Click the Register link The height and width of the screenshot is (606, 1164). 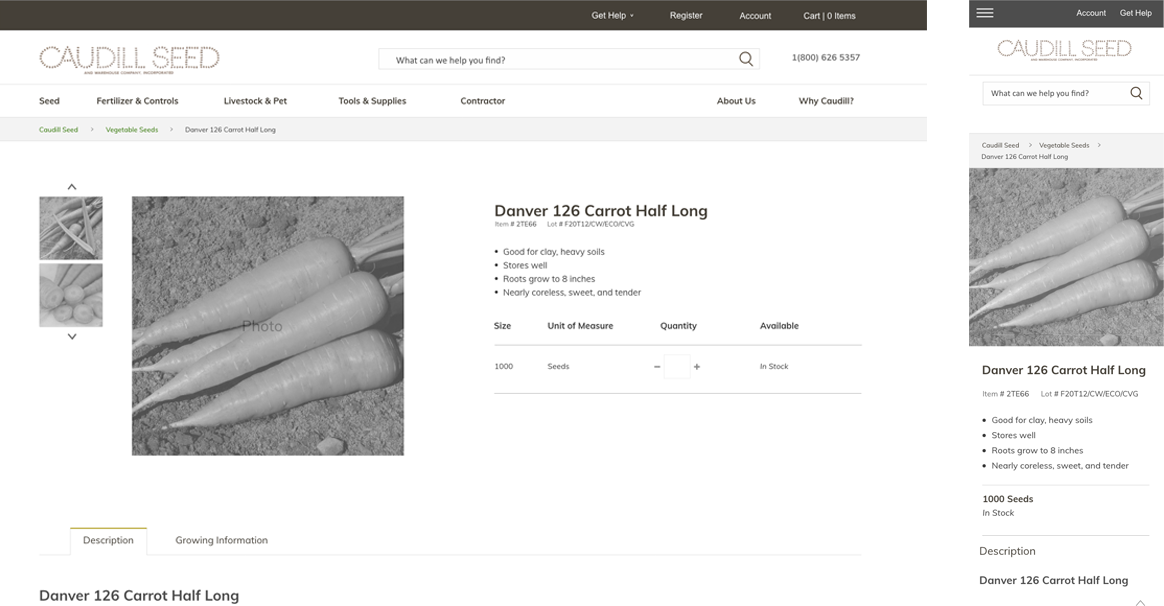(686, 16)
